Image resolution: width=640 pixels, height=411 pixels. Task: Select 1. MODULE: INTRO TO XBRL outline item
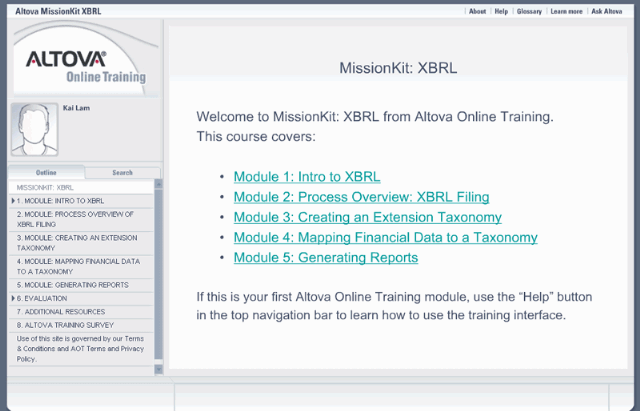pyautogui.click(x=81, y=201)
